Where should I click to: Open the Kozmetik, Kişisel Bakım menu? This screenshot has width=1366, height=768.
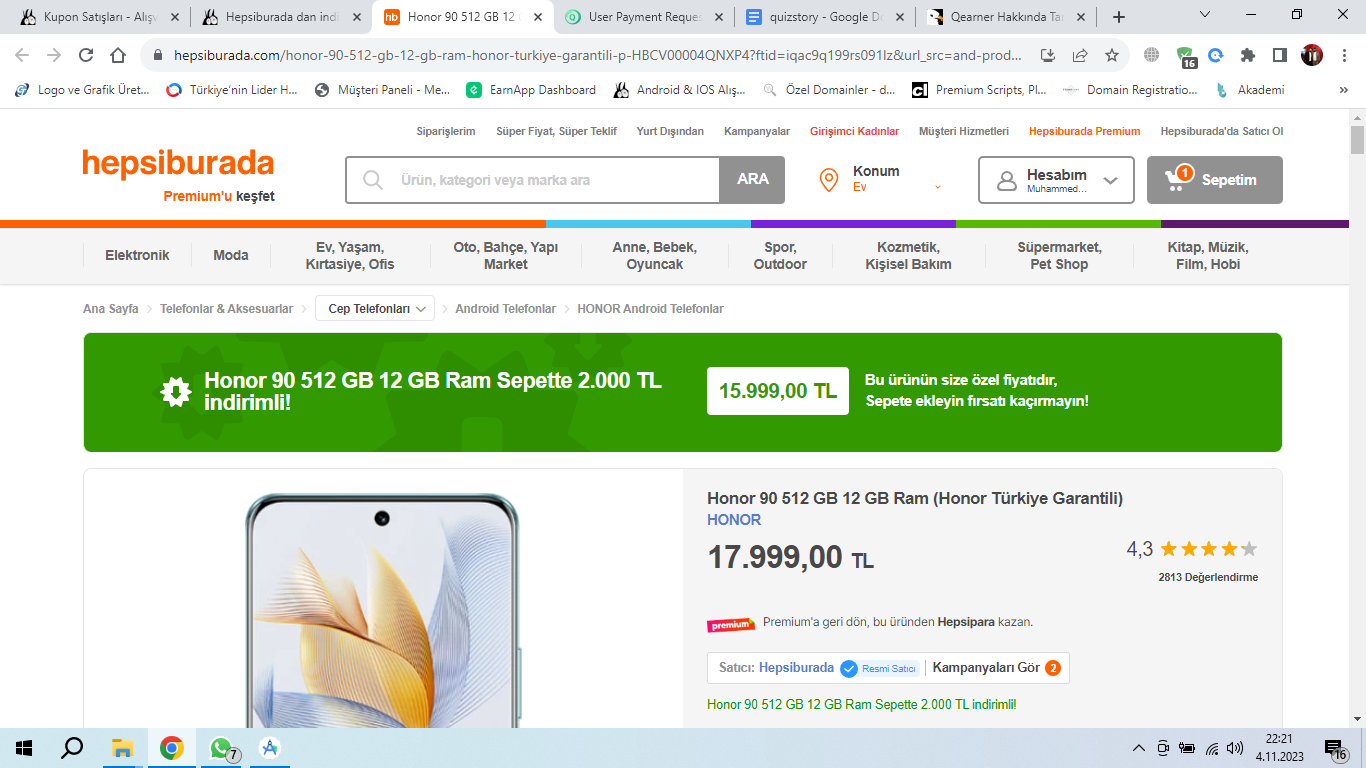(x=909, y=255)
